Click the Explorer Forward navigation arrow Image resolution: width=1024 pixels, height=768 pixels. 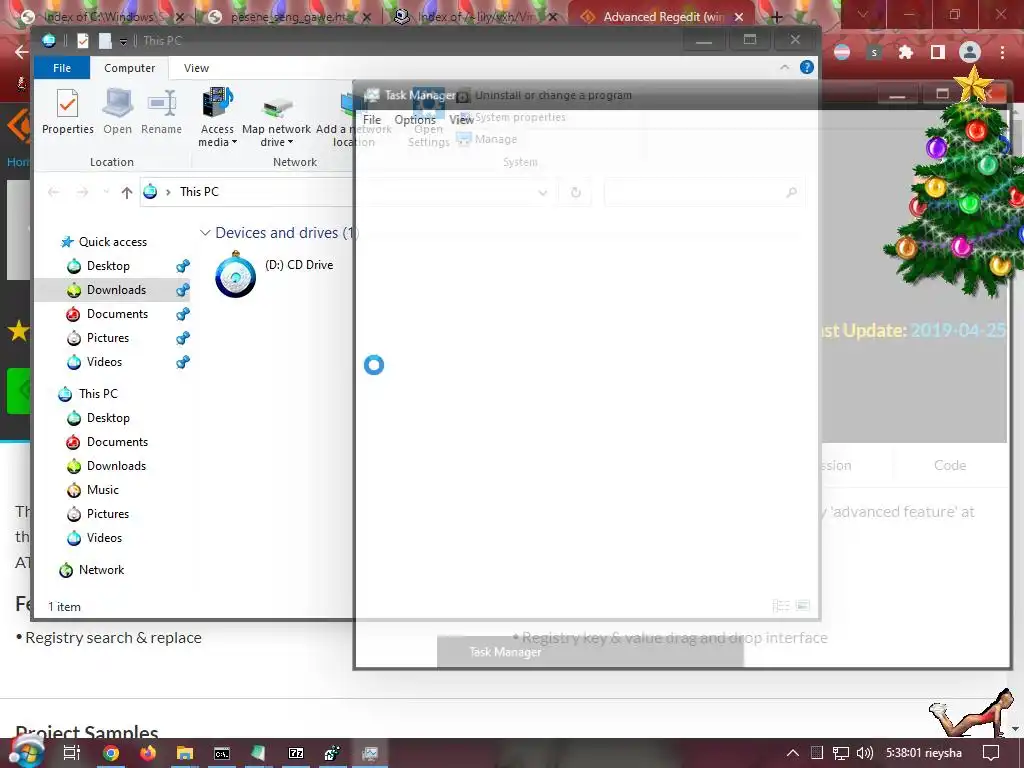point(82,192)
